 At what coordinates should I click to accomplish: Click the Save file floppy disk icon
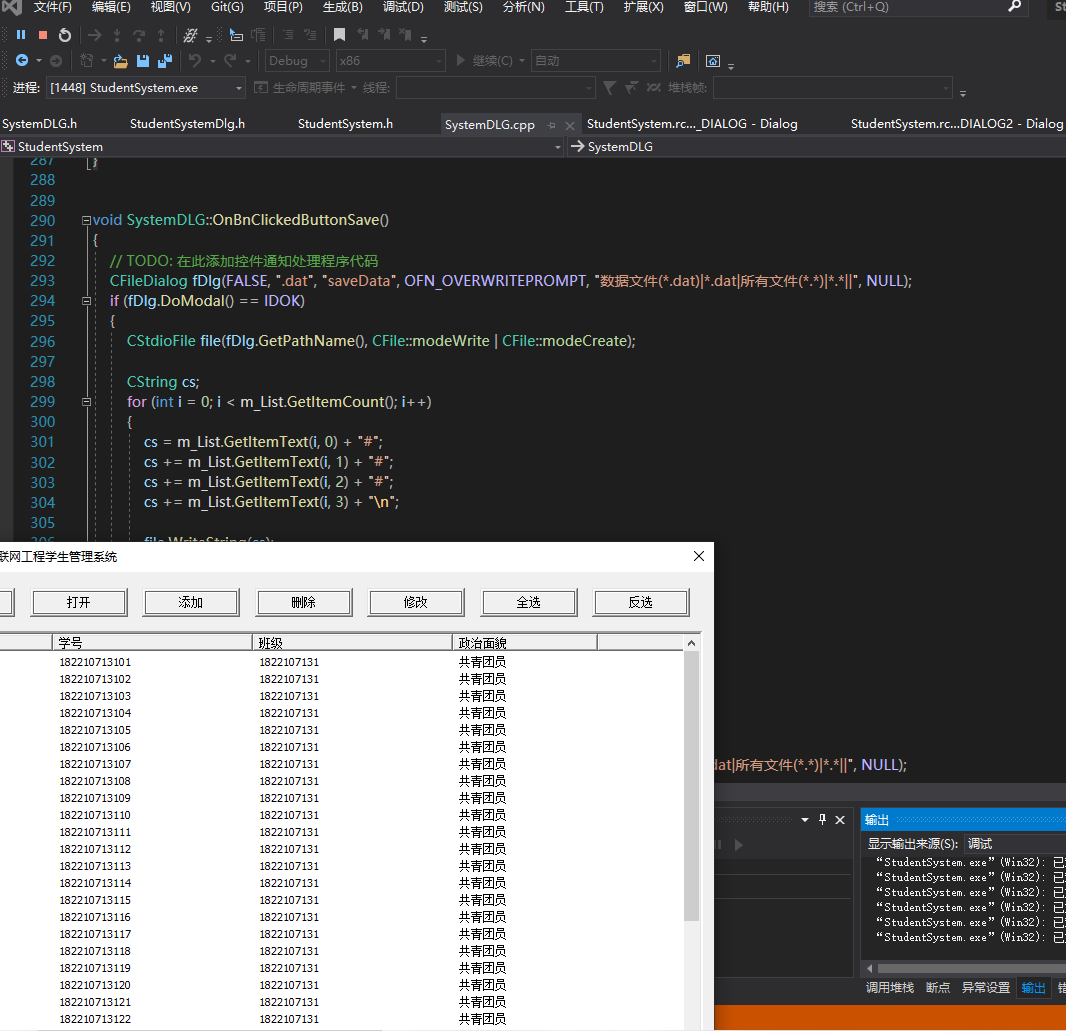point(143,61)
